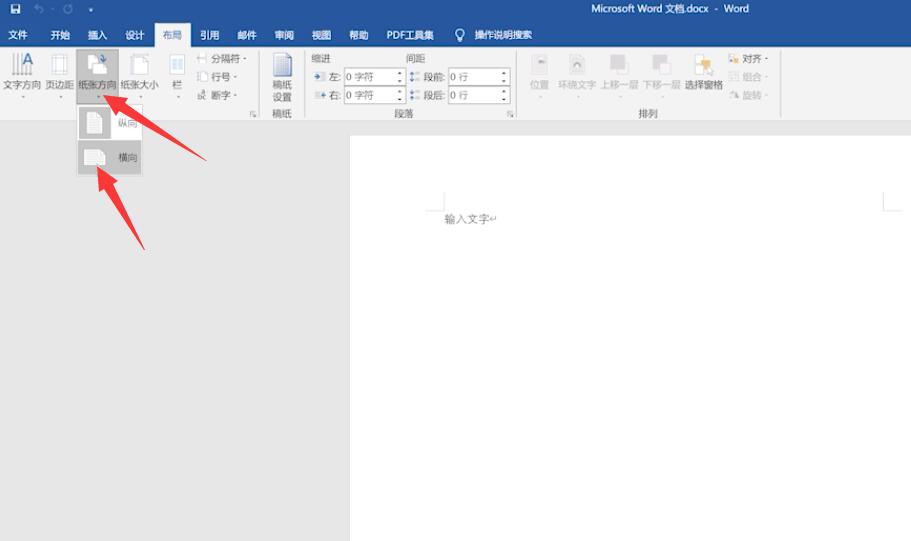The width and height of the screenshot is (911, 541).
Task: Open the 选择窗格 selection pane
Action: pyautogui.click(x=704, y=73)
